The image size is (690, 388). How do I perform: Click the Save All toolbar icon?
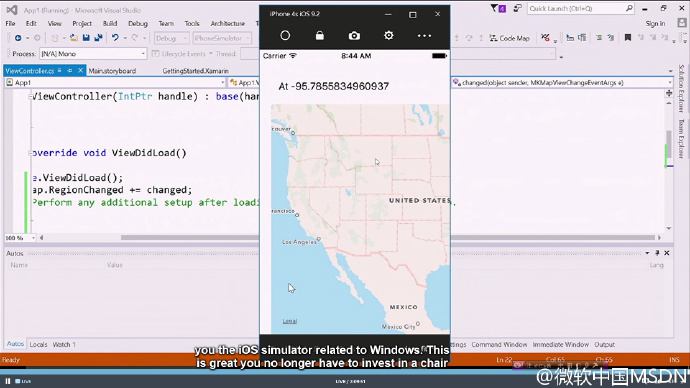(x=98, y=38)
